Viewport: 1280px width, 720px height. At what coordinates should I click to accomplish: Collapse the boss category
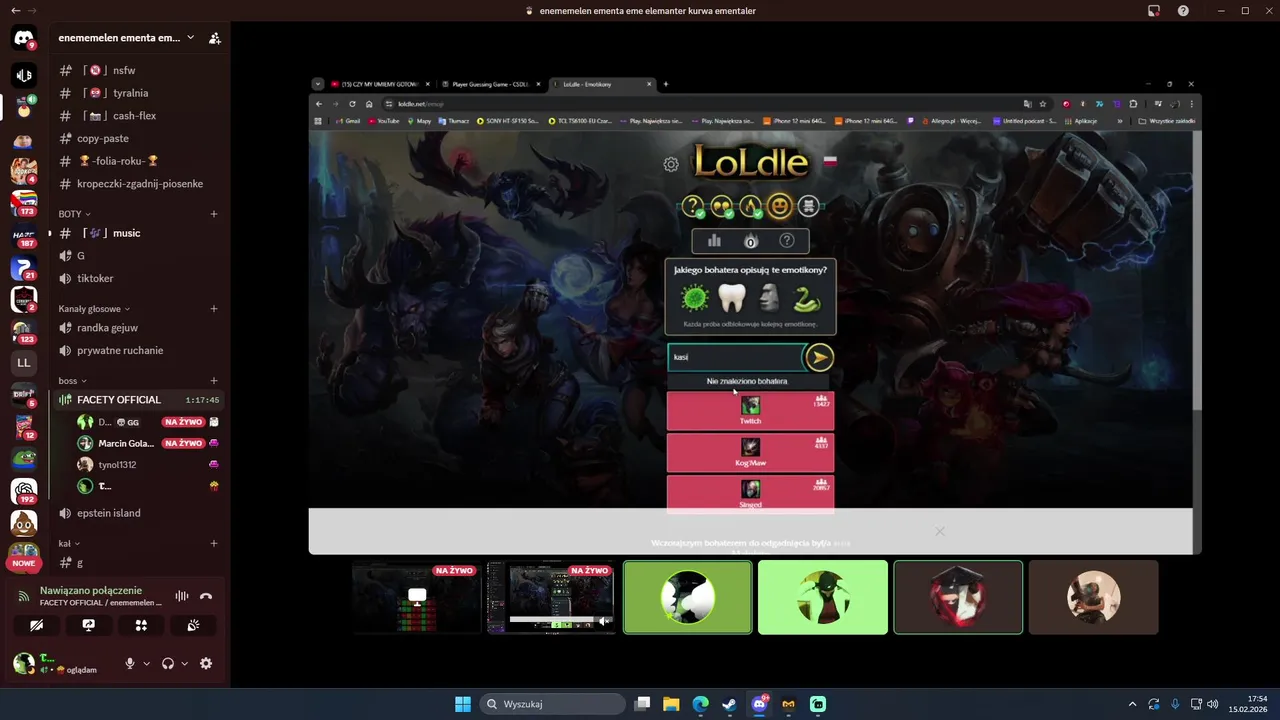tap(72, 381)
